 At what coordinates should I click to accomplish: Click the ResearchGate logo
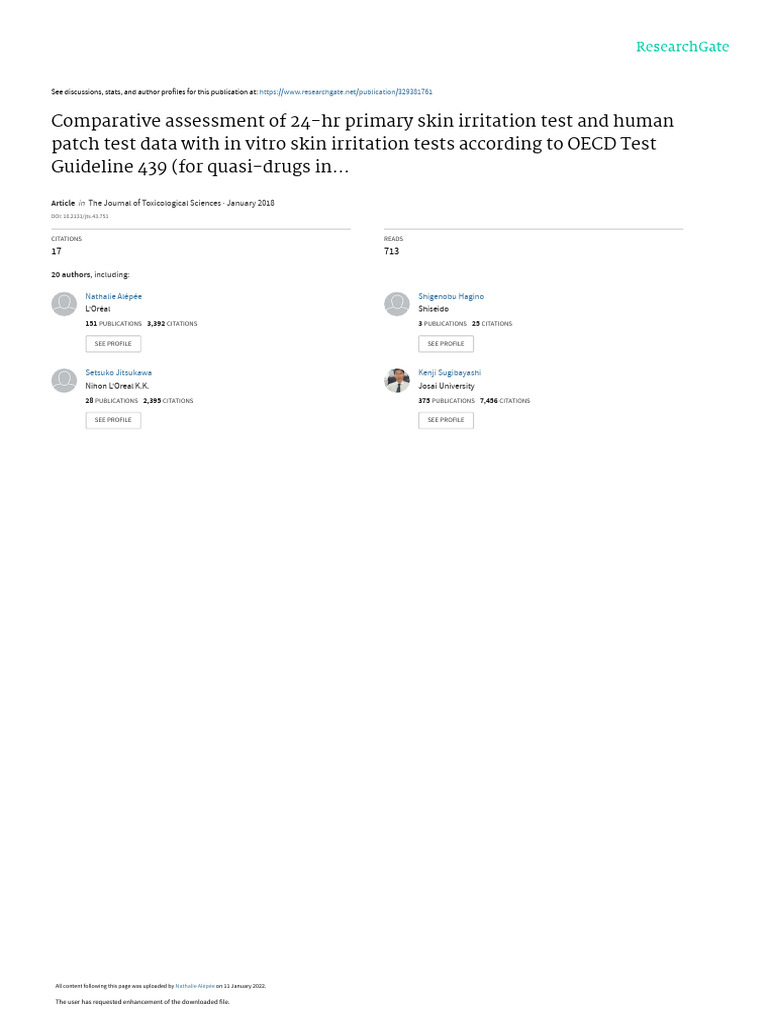(x=682, y=47)
